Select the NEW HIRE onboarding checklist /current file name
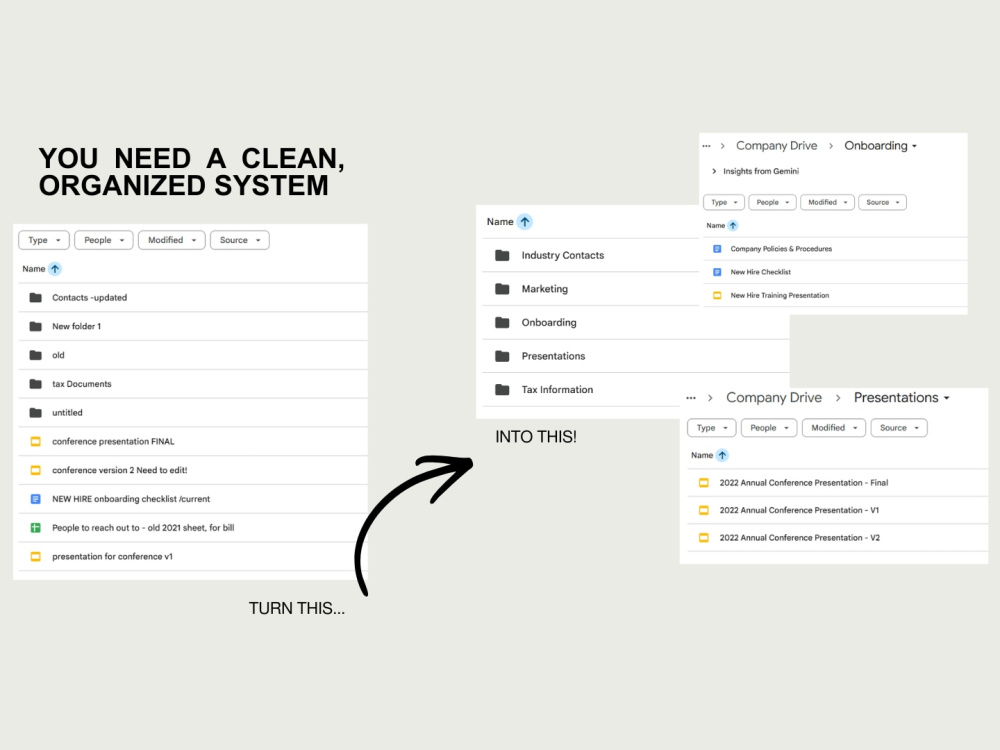This screenshot has width=1000, height=750. (131, 499)
